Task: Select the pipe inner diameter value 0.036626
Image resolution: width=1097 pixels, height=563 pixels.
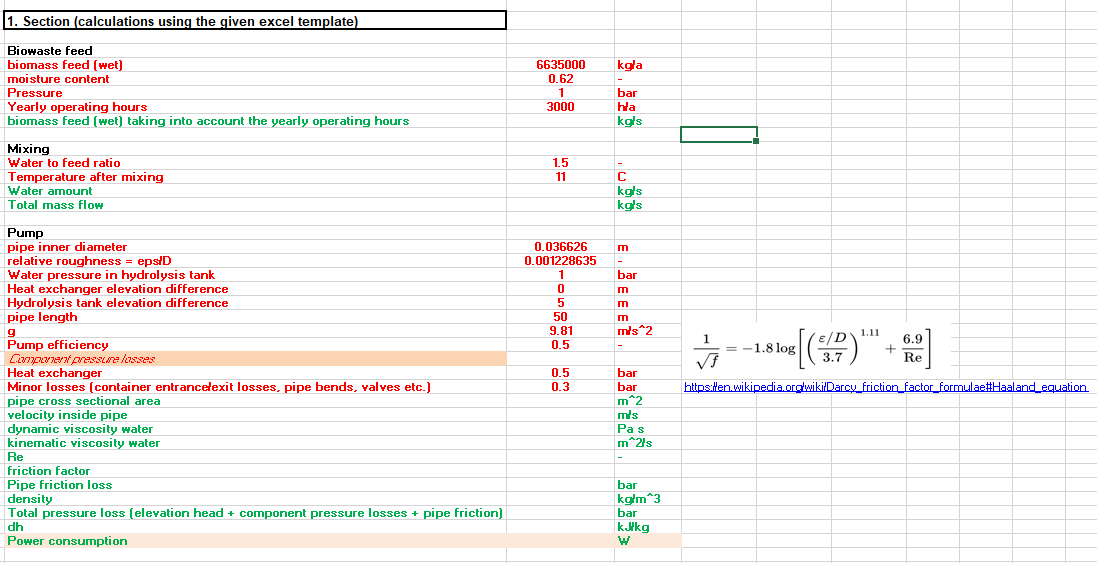Action: click(560, 247)
